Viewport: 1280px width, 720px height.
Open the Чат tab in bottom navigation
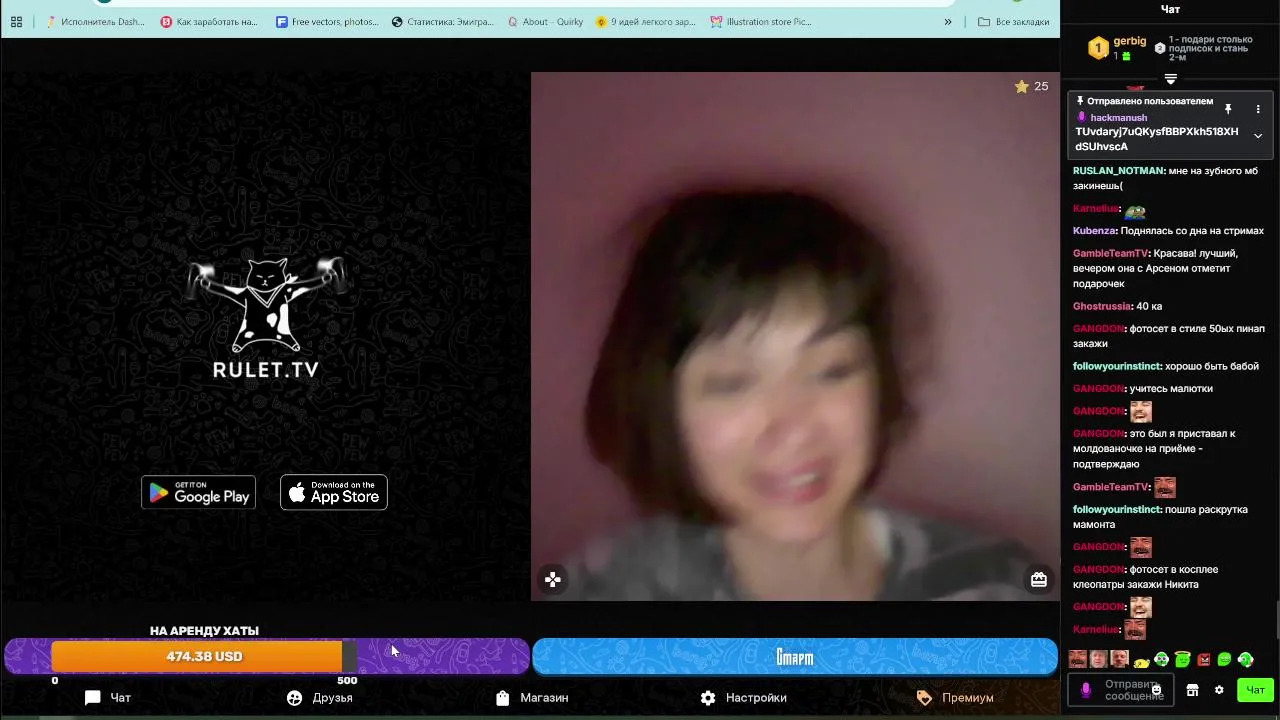[x=108, y=698]
